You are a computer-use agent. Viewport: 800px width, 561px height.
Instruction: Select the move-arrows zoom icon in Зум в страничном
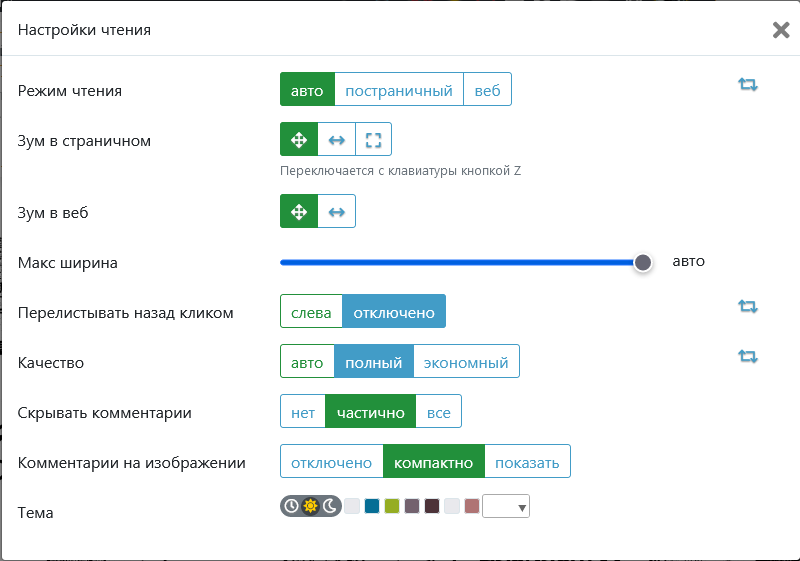tap(298, 140)
